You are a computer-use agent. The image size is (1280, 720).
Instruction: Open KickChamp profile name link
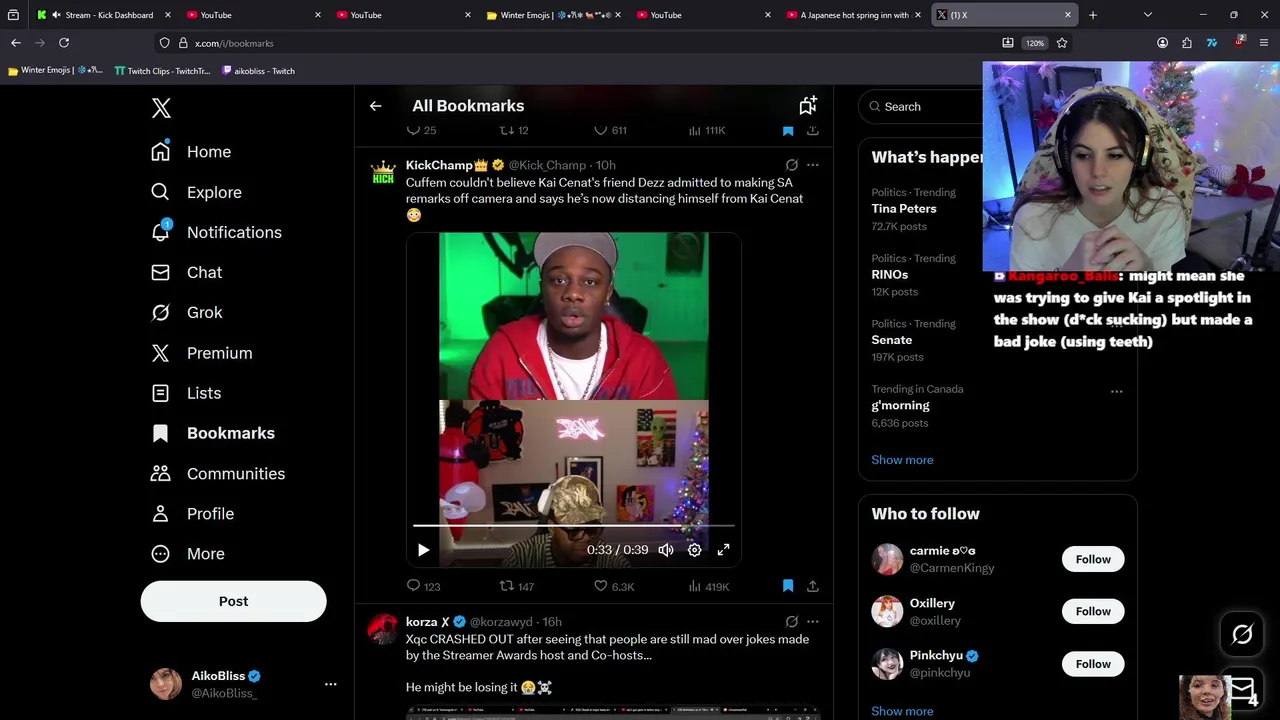pyautogui.click(x=446, y=165)
